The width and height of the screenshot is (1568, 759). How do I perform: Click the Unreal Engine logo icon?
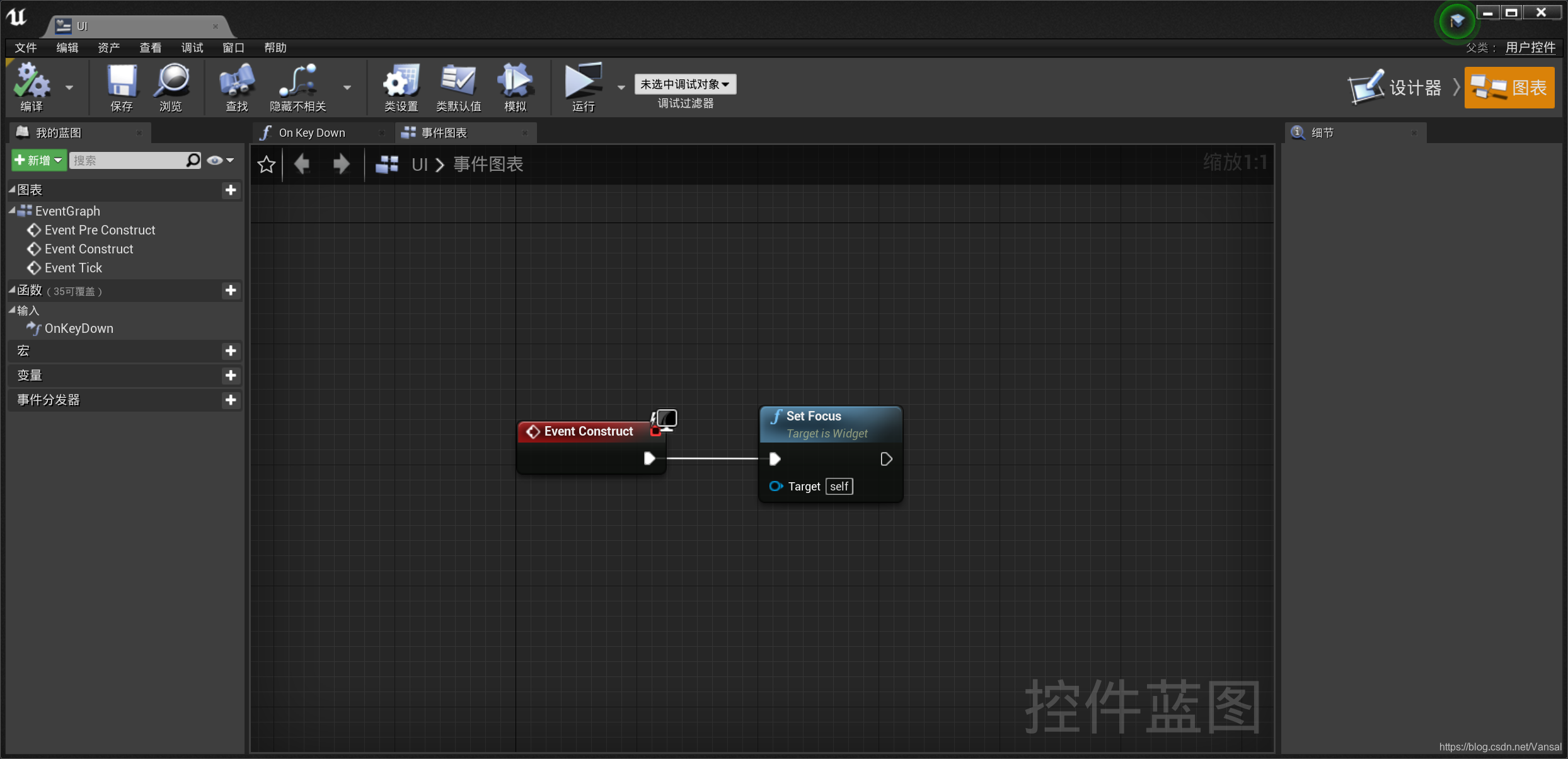(17, 17)
